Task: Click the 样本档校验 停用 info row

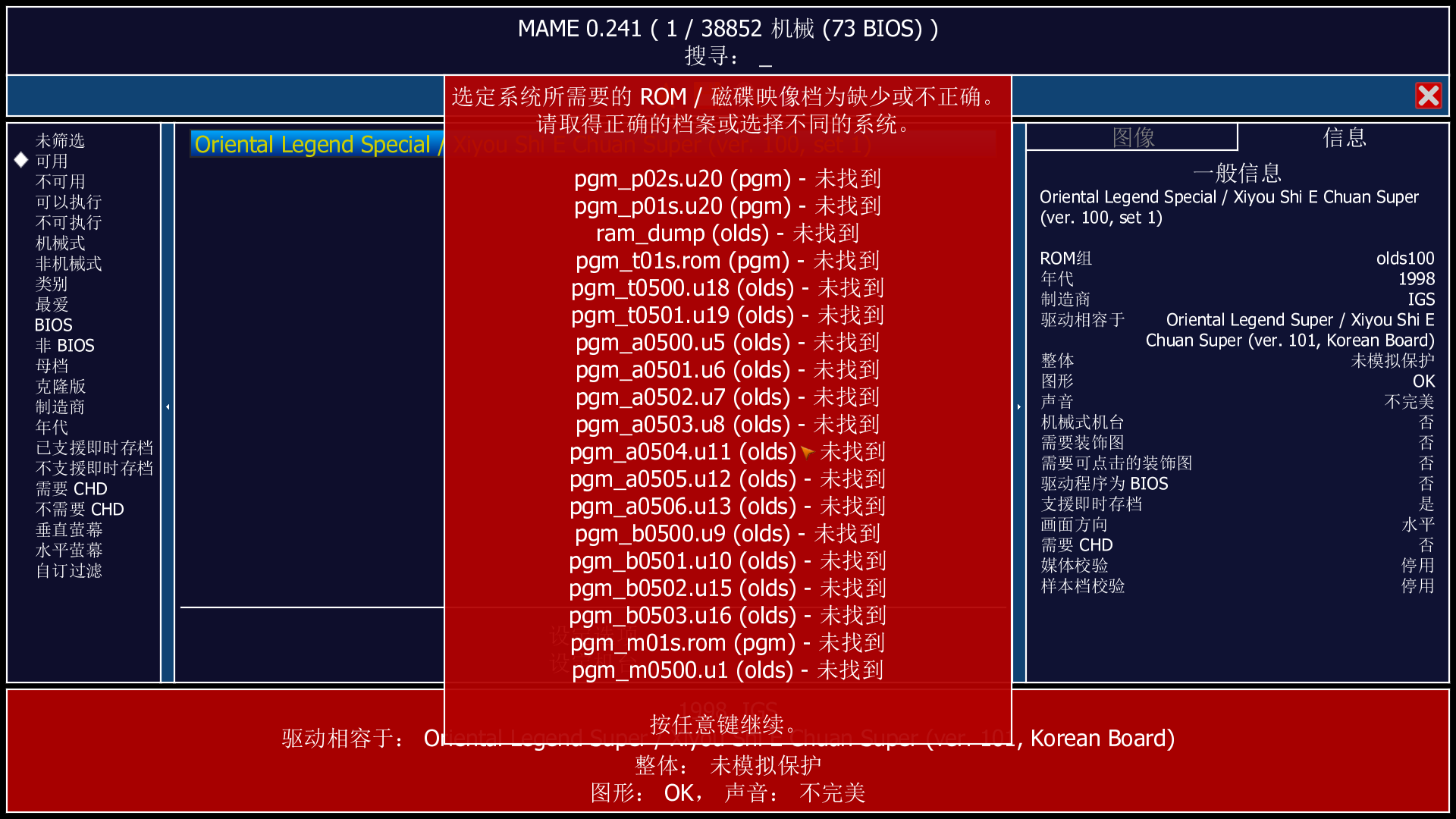Action: tap(1238, 585)
